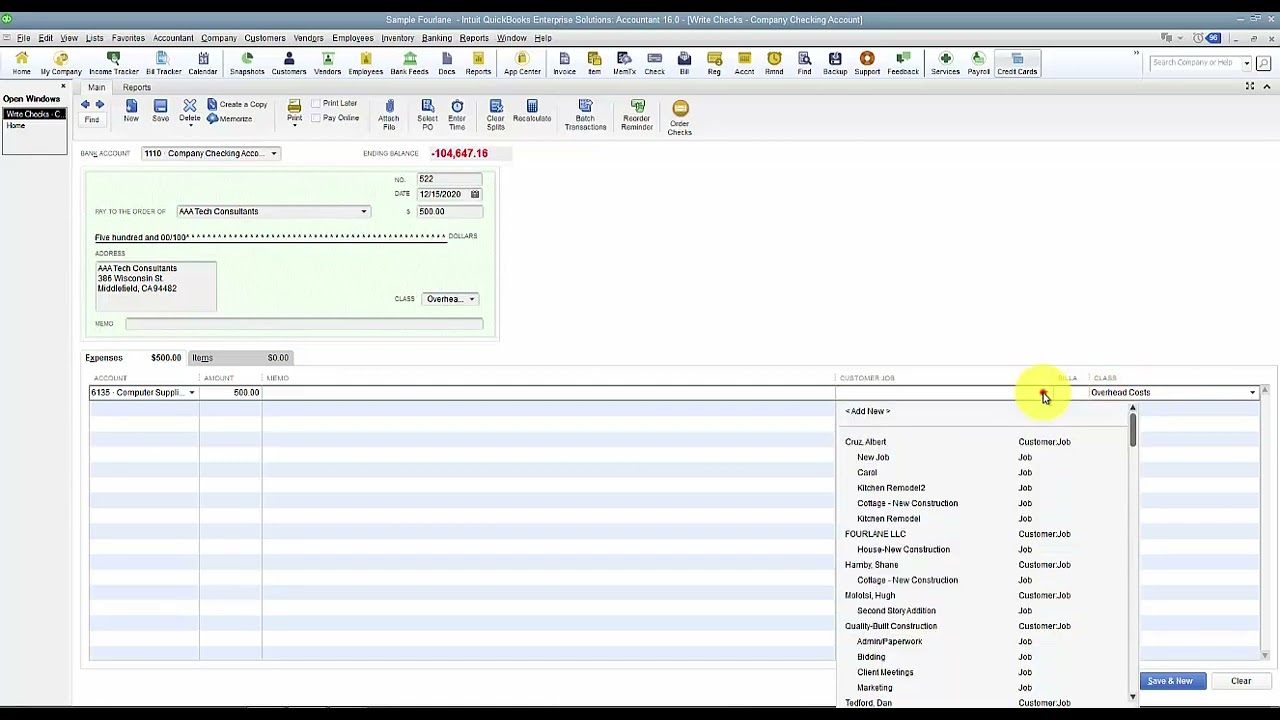Select Add New in customer job list
This screenshot has height=720, width=1280.
(x=867, y=411)
